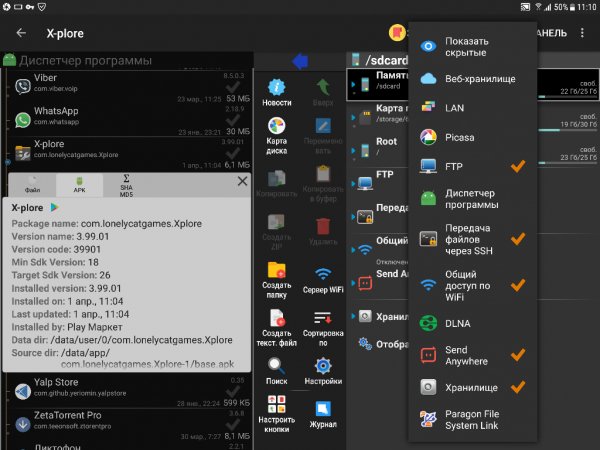
Task: Switch to the APK tab
Action: (x=79, y=185)
